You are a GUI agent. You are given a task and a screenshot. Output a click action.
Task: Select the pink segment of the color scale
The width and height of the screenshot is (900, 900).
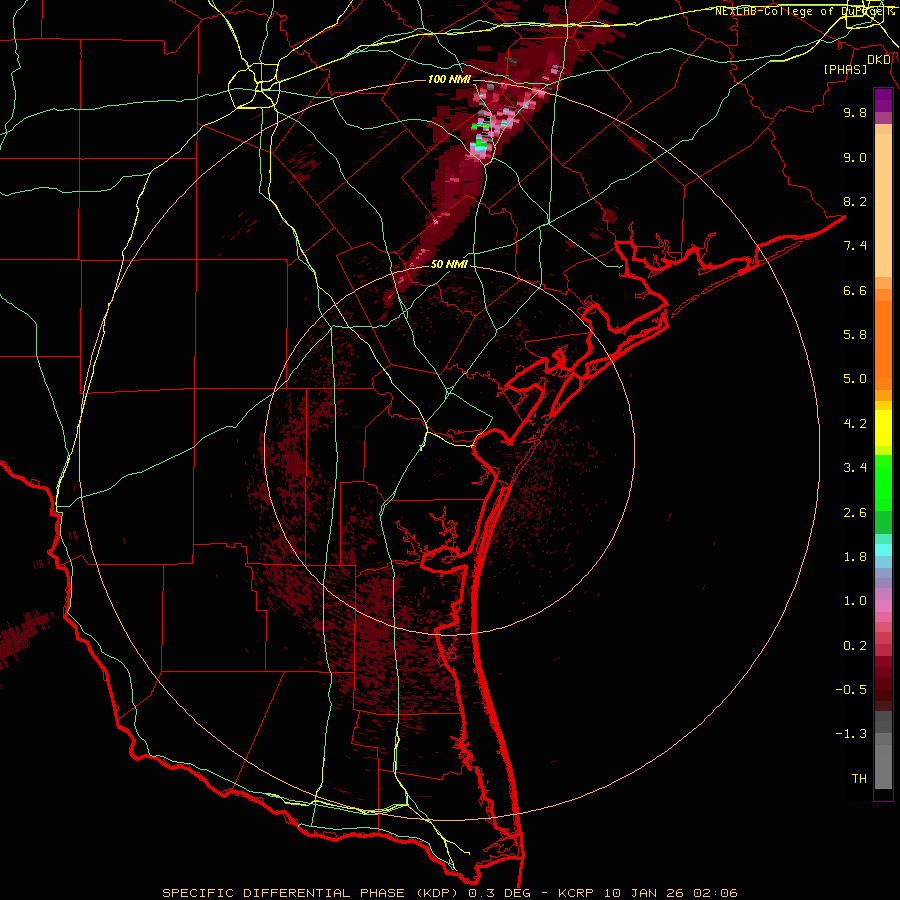point(883,606)
